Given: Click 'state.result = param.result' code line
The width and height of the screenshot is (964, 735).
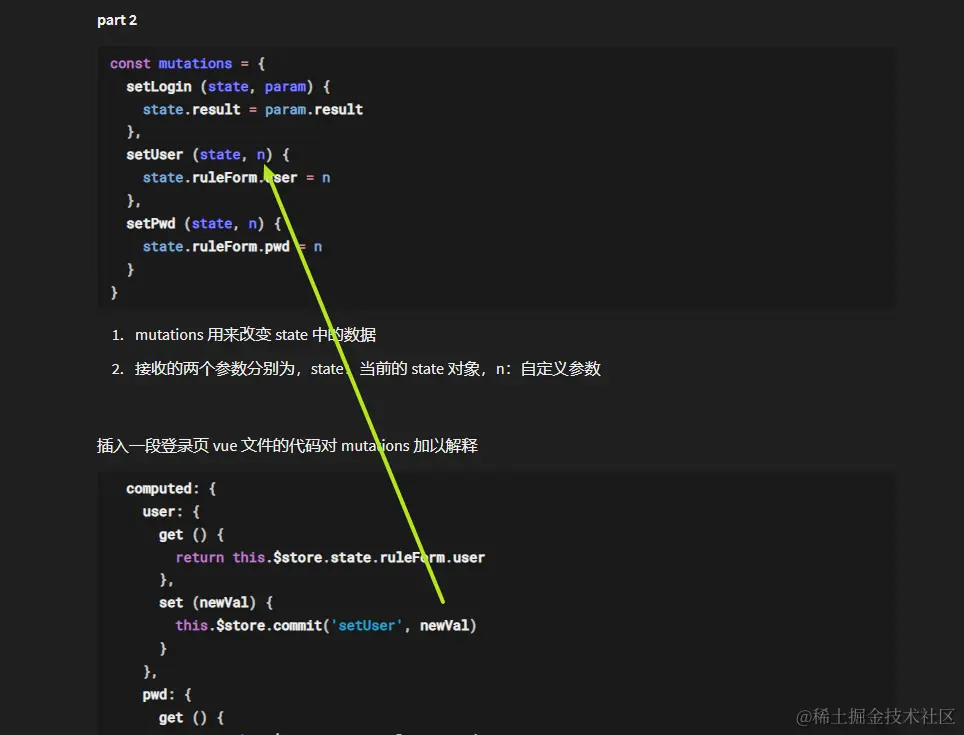Looking at the screenshot, I should coord(253,109).
